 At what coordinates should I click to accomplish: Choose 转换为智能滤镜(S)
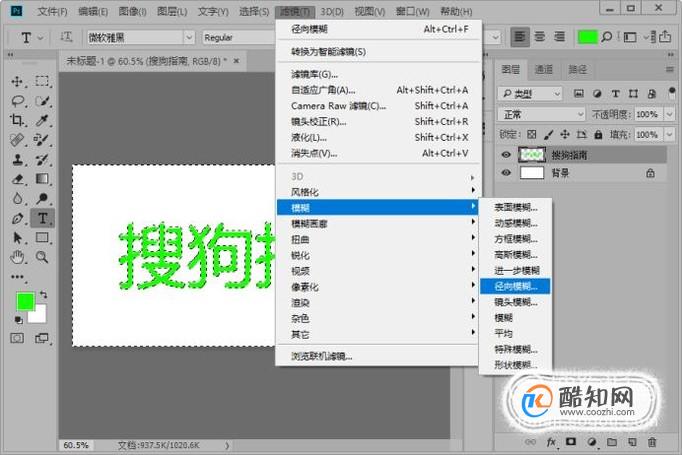(378, 52)
